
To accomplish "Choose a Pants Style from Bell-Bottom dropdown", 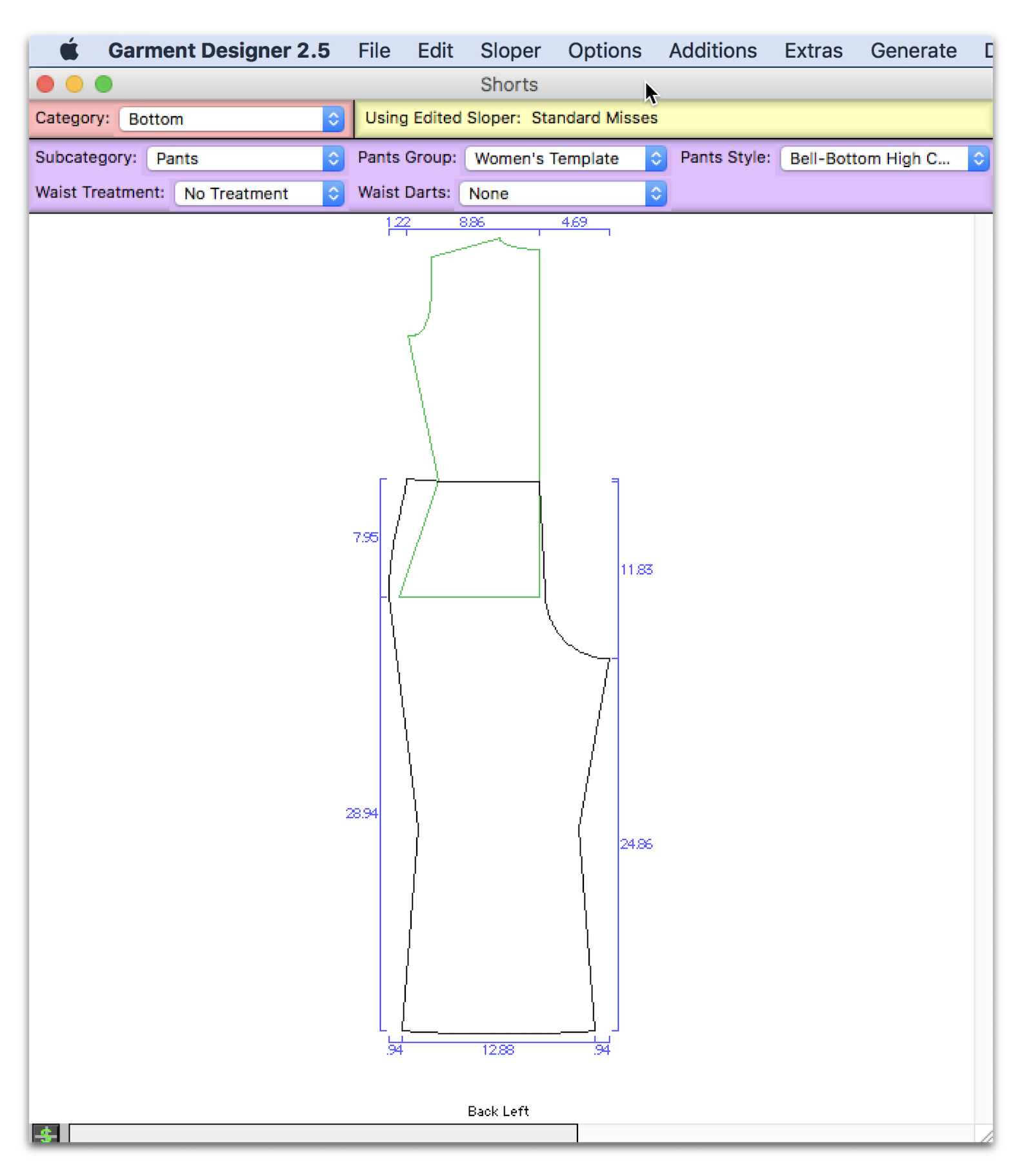I will point(884,159).
